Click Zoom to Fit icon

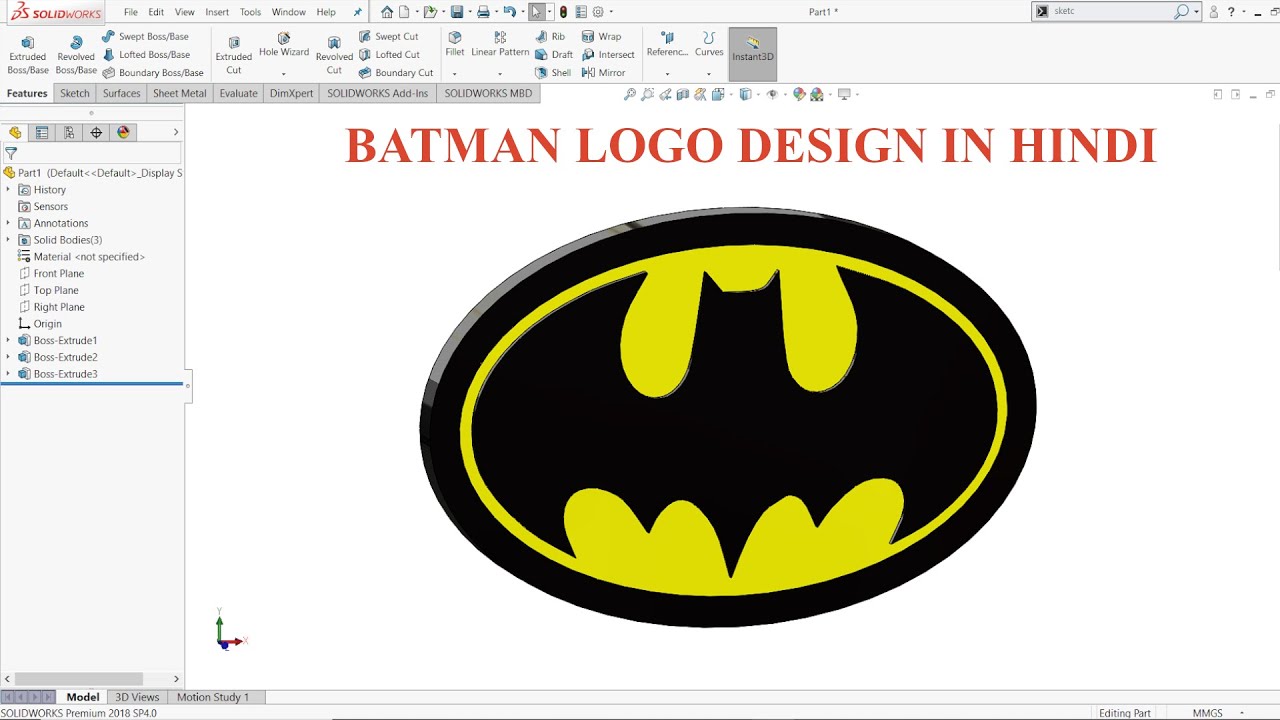pos(630,94)
